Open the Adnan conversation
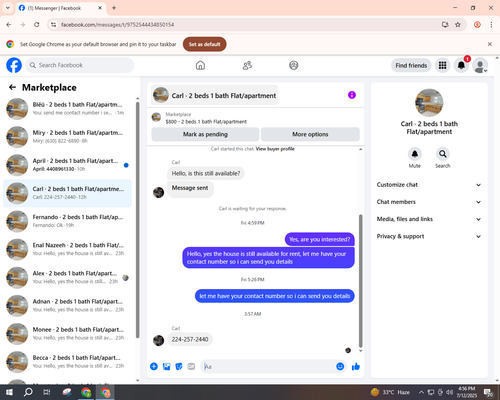This screenshot has height=400, width=500. pyautogui.click(x=67, y=306)
